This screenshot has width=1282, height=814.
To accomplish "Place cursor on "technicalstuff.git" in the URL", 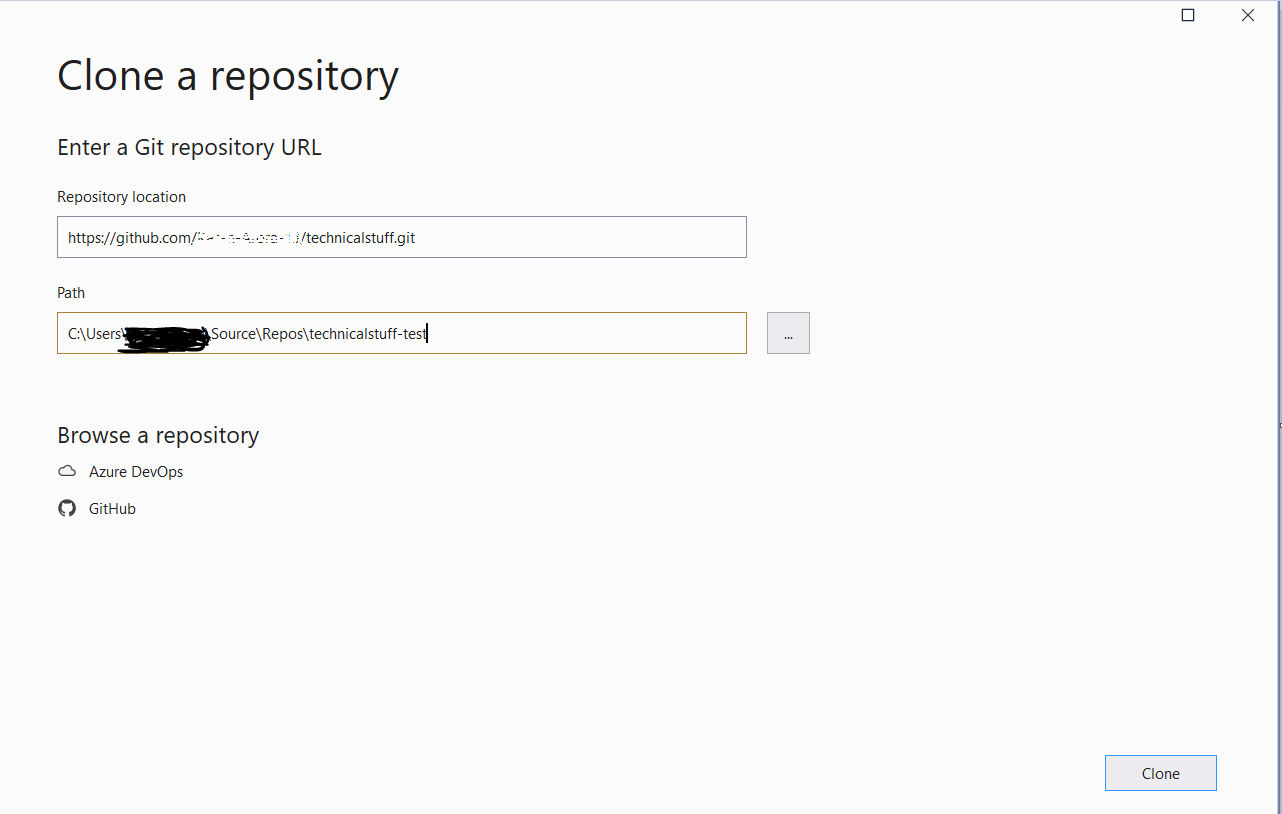I will pyautogui.click(x=360, y=238).
